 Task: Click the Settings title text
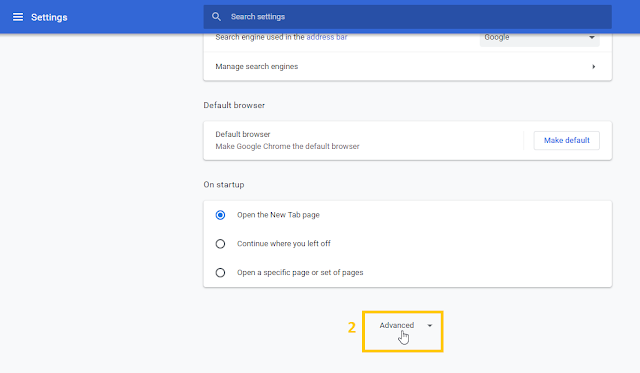point(49,17)
